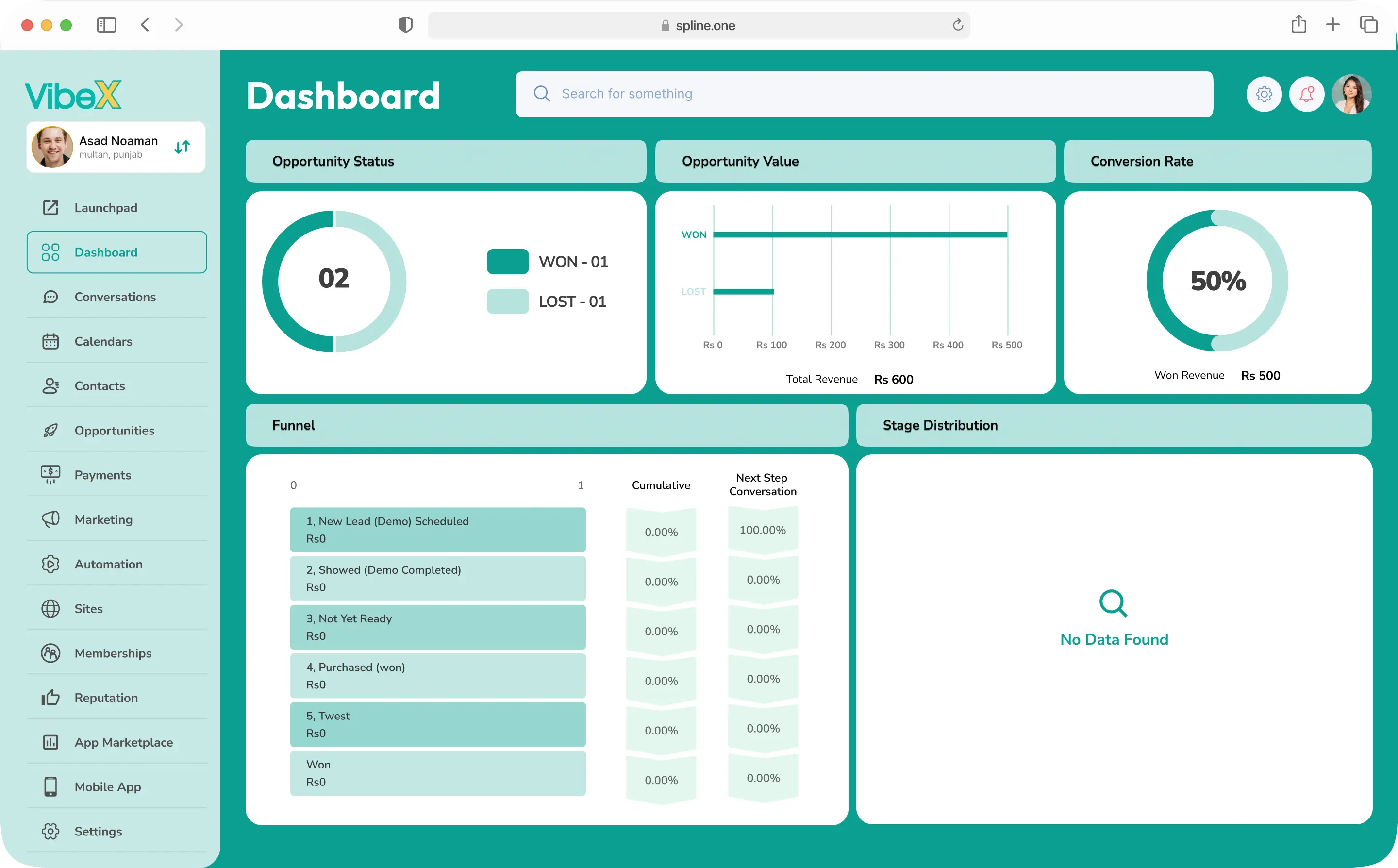Image resolution: width=1398 pixels, height=868 pixels.
Task: Click the Conversations chat bubble icon
Action: 50,297
